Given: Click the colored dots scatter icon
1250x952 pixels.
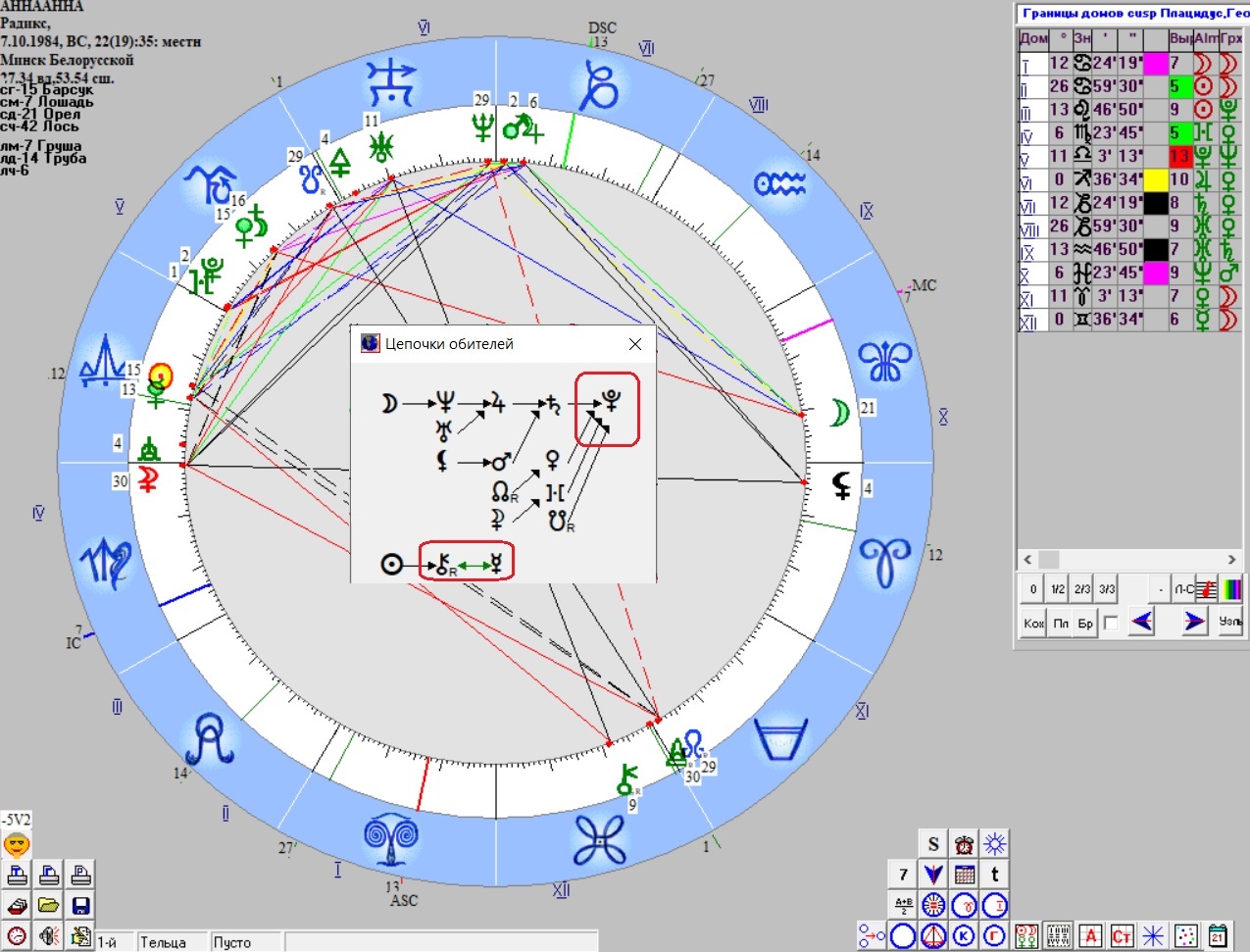Looking at the screenshot, I should tap(1186, 935).
